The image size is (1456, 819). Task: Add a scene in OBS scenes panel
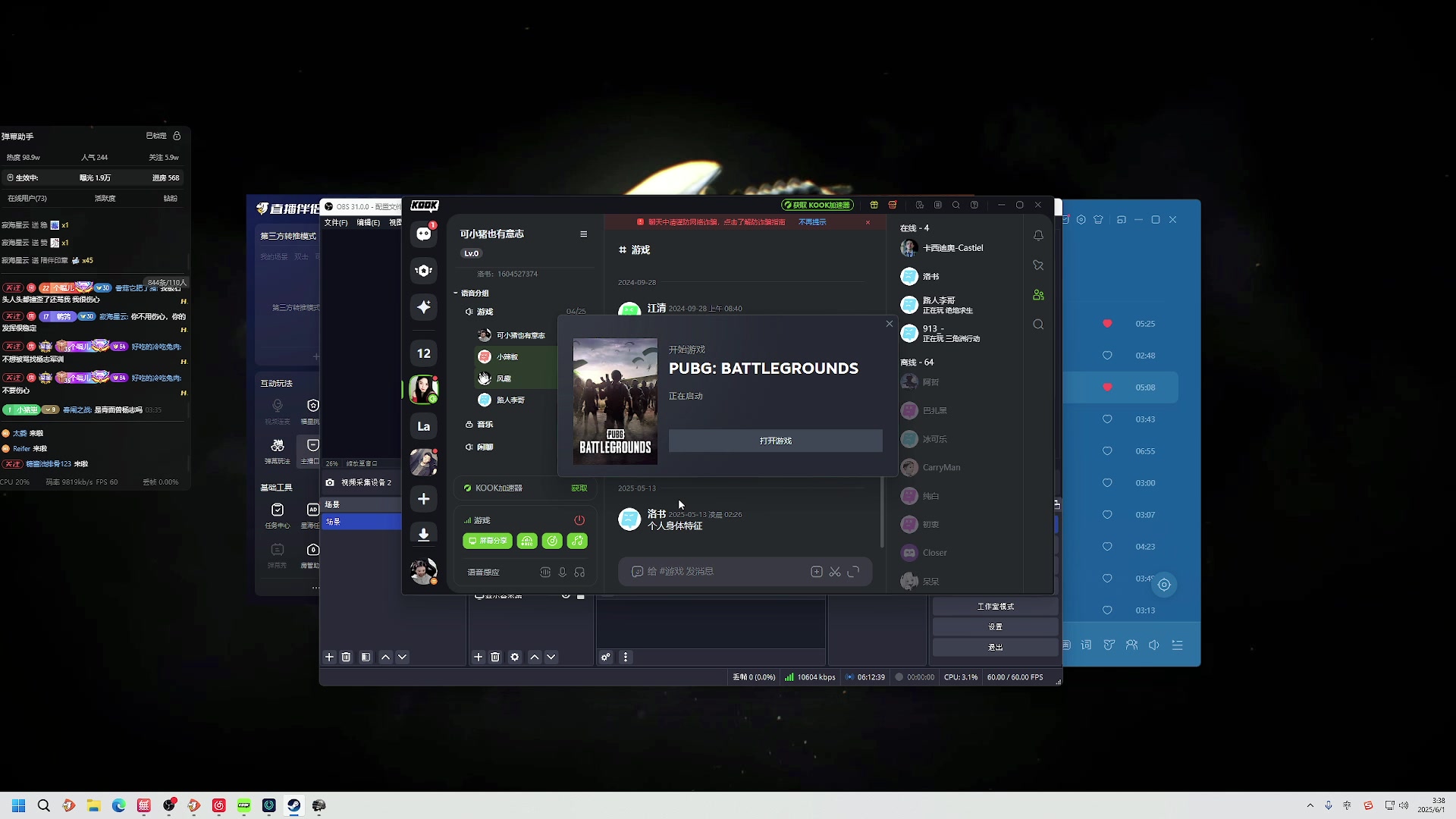(x=329, y=657)
